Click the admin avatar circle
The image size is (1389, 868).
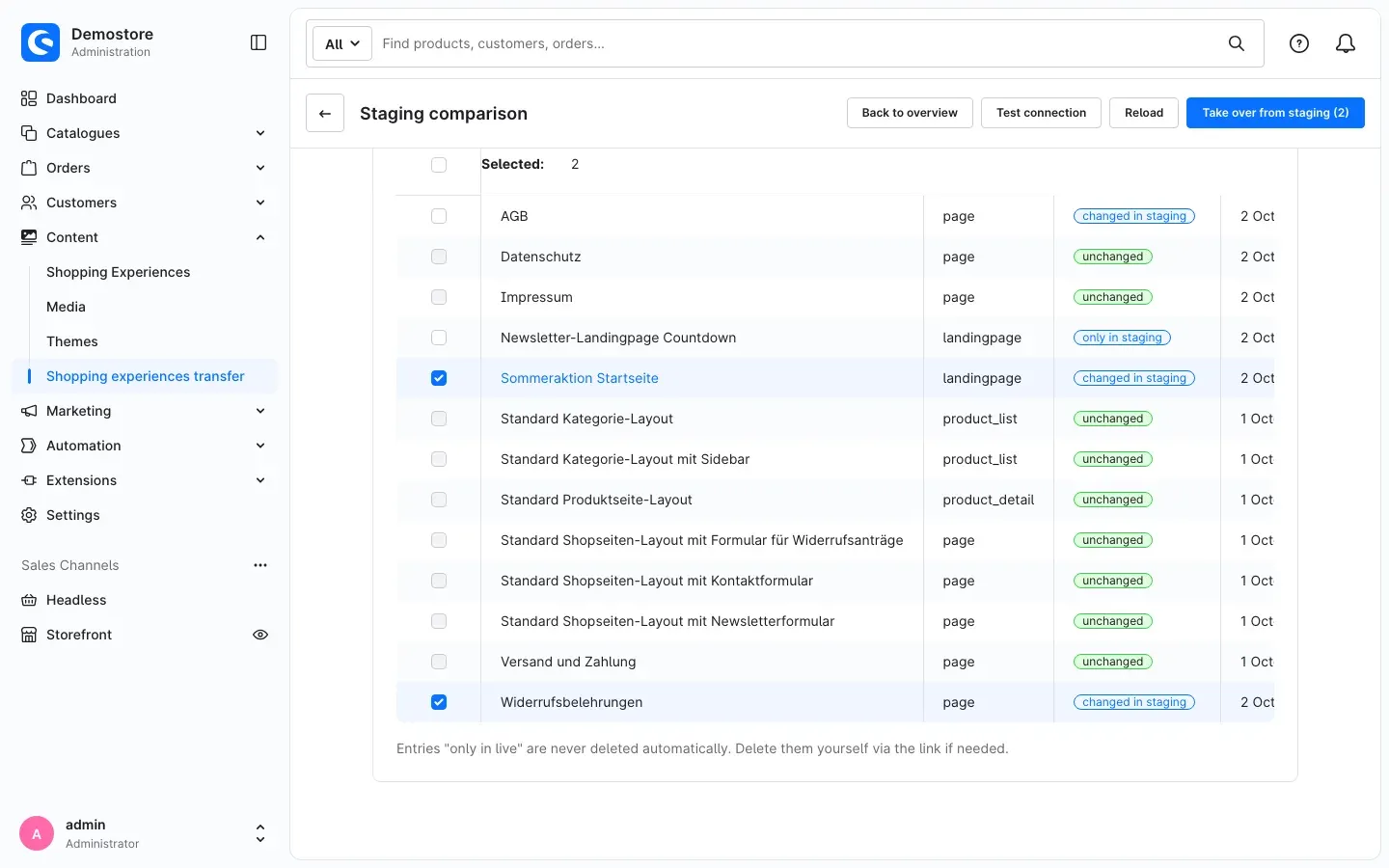coord(37,833)
